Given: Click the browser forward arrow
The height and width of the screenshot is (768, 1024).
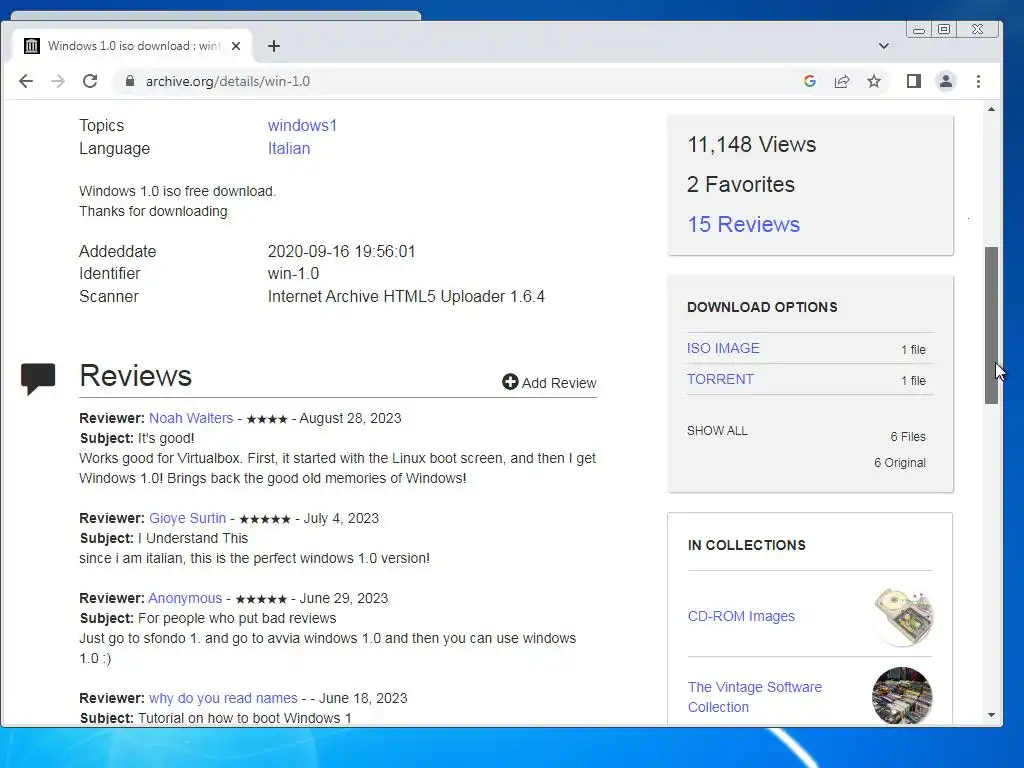Looking at the screenshot, I should pyautogui.click(x=58, y=81).
